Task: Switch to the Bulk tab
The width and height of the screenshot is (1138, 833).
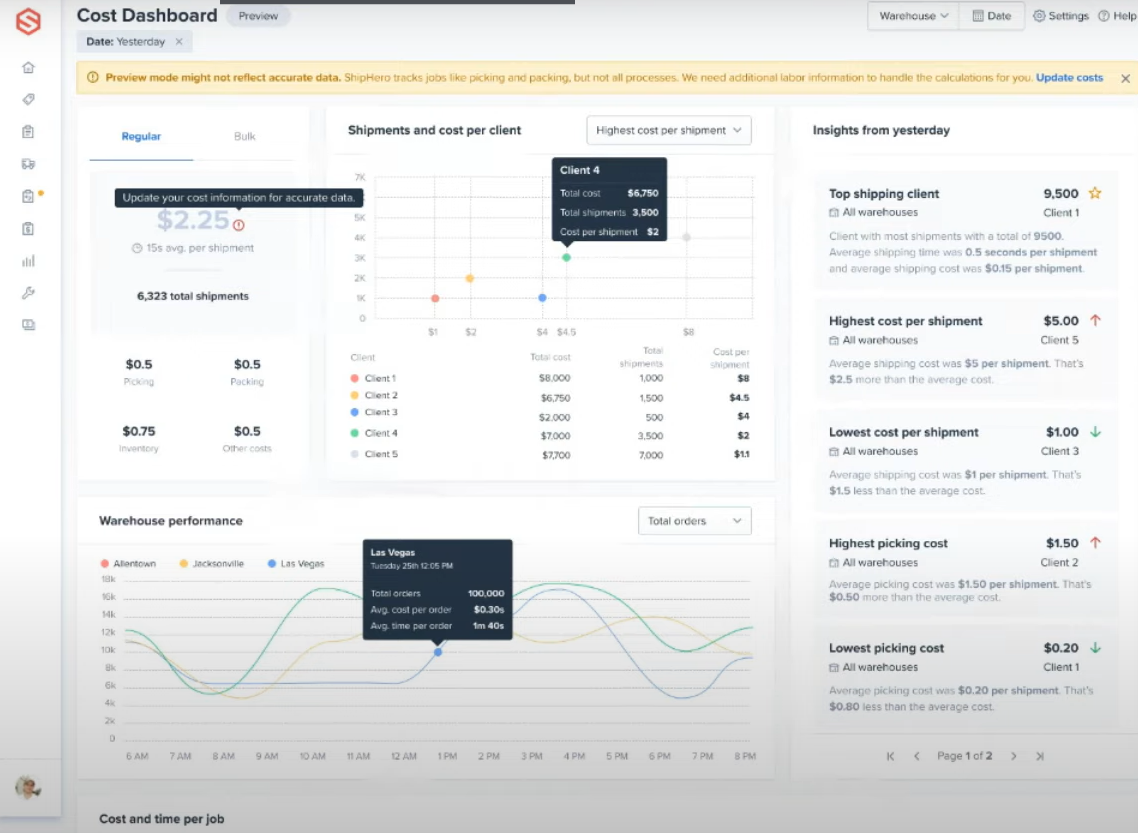Action: [245, 136]
